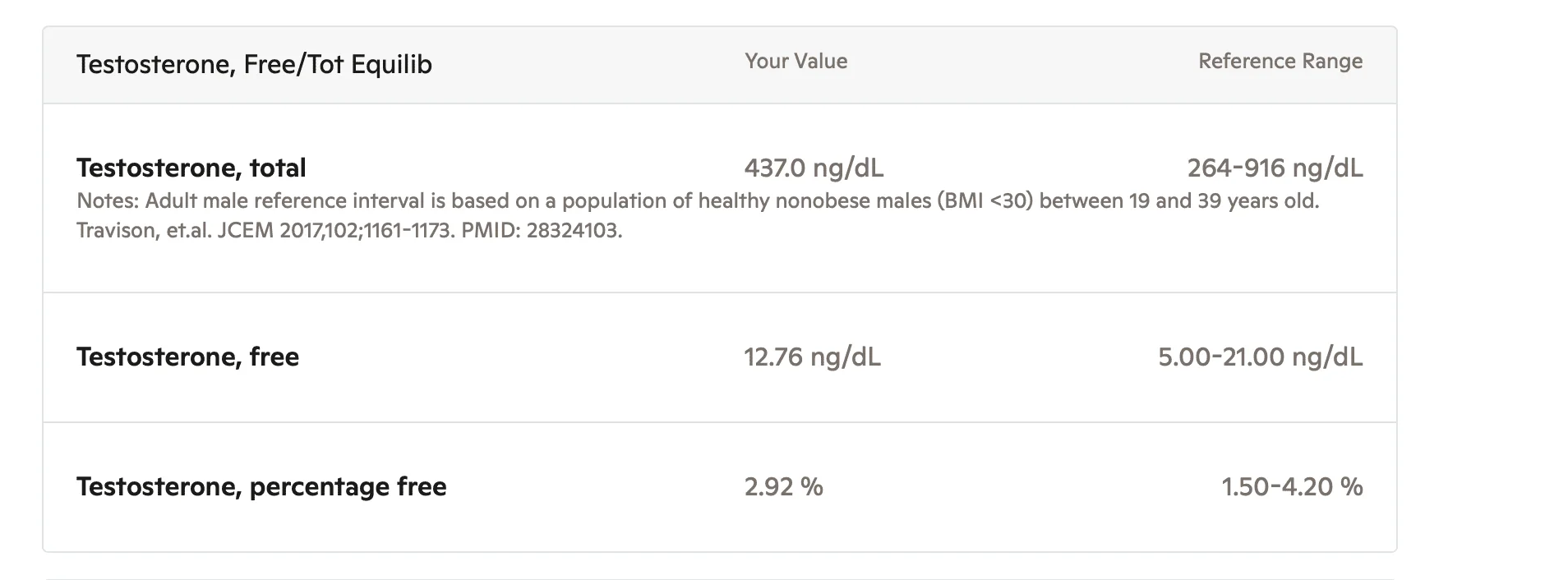Click the 5.00-21.00 ng/dL reference range
1568x580 pixels.
[1260, 357]
